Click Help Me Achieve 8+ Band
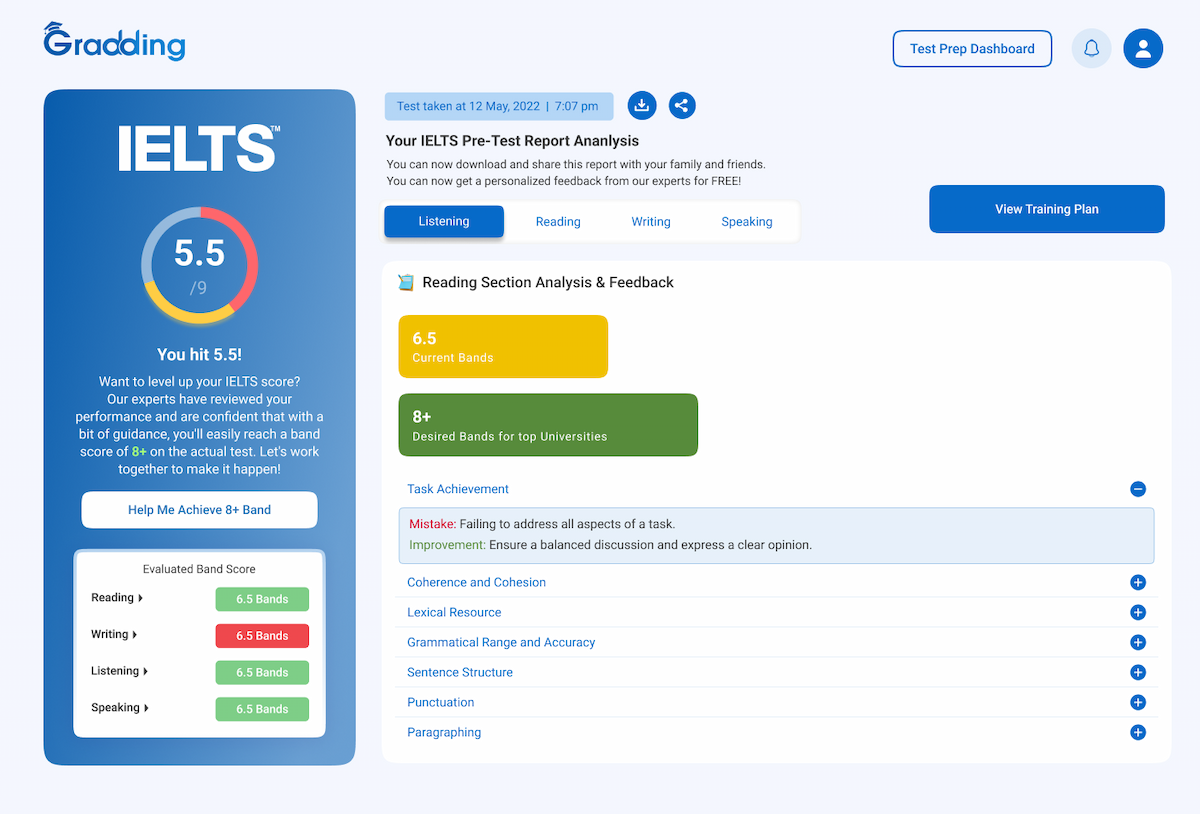This screenshot has width=1200, height=814. point(199,510)
